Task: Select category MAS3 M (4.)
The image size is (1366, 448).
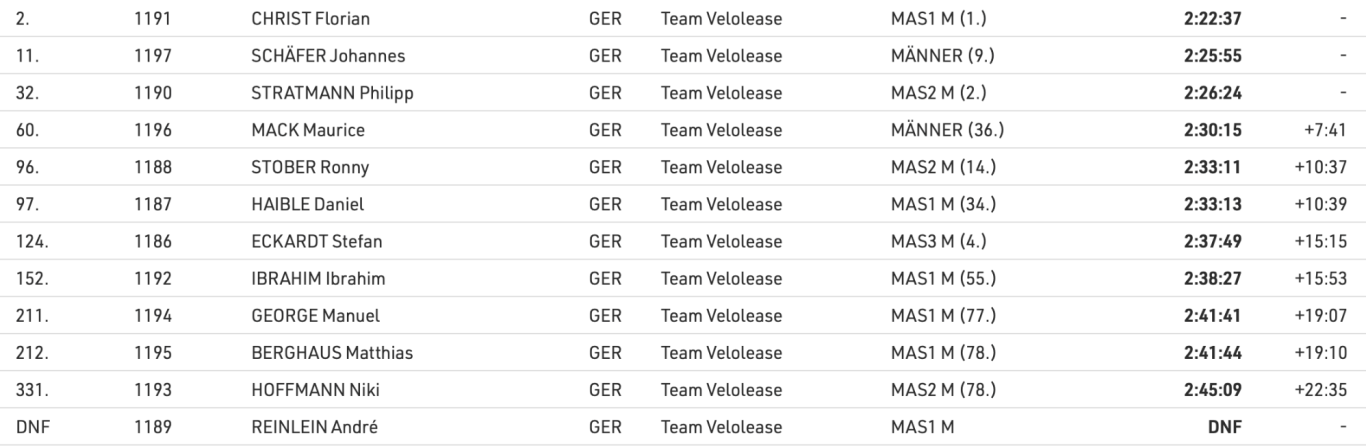Action: [939, 241]
